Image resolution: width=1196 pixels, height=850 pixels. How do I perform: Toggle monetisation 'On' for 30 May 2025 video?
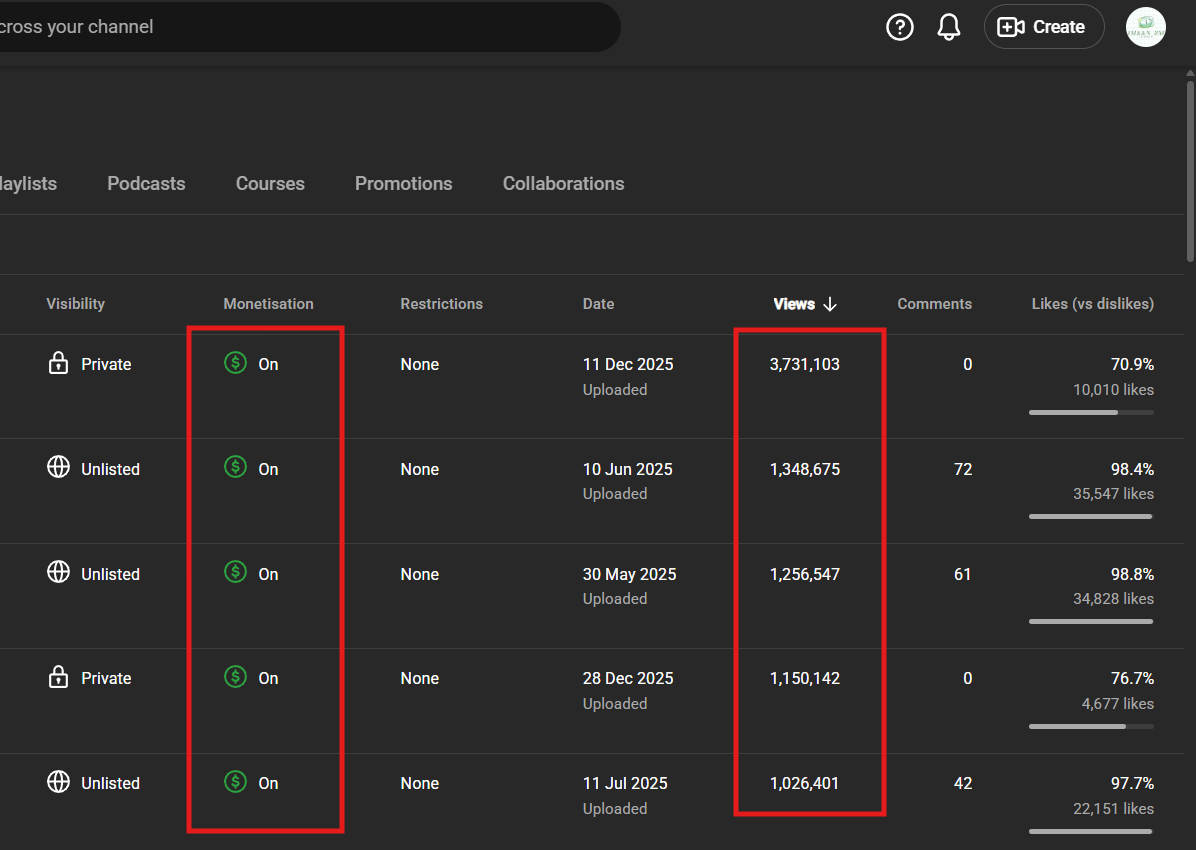coord(268,574)
